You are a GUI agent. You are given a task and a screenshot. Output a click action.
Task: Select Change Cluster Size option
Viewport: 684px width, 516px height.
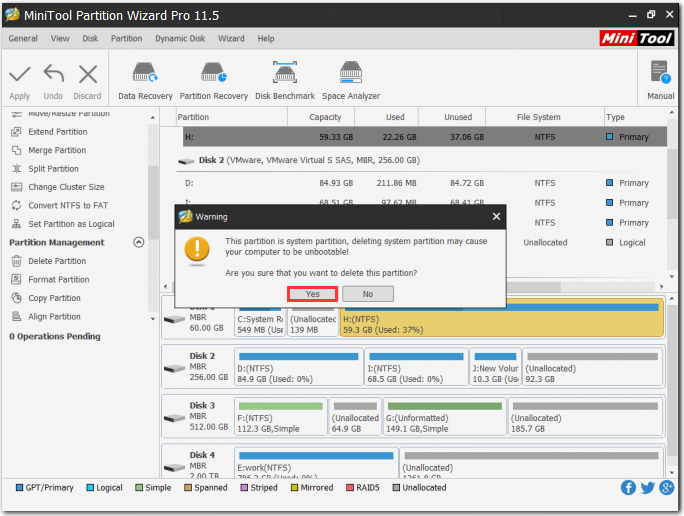(66, 187)
